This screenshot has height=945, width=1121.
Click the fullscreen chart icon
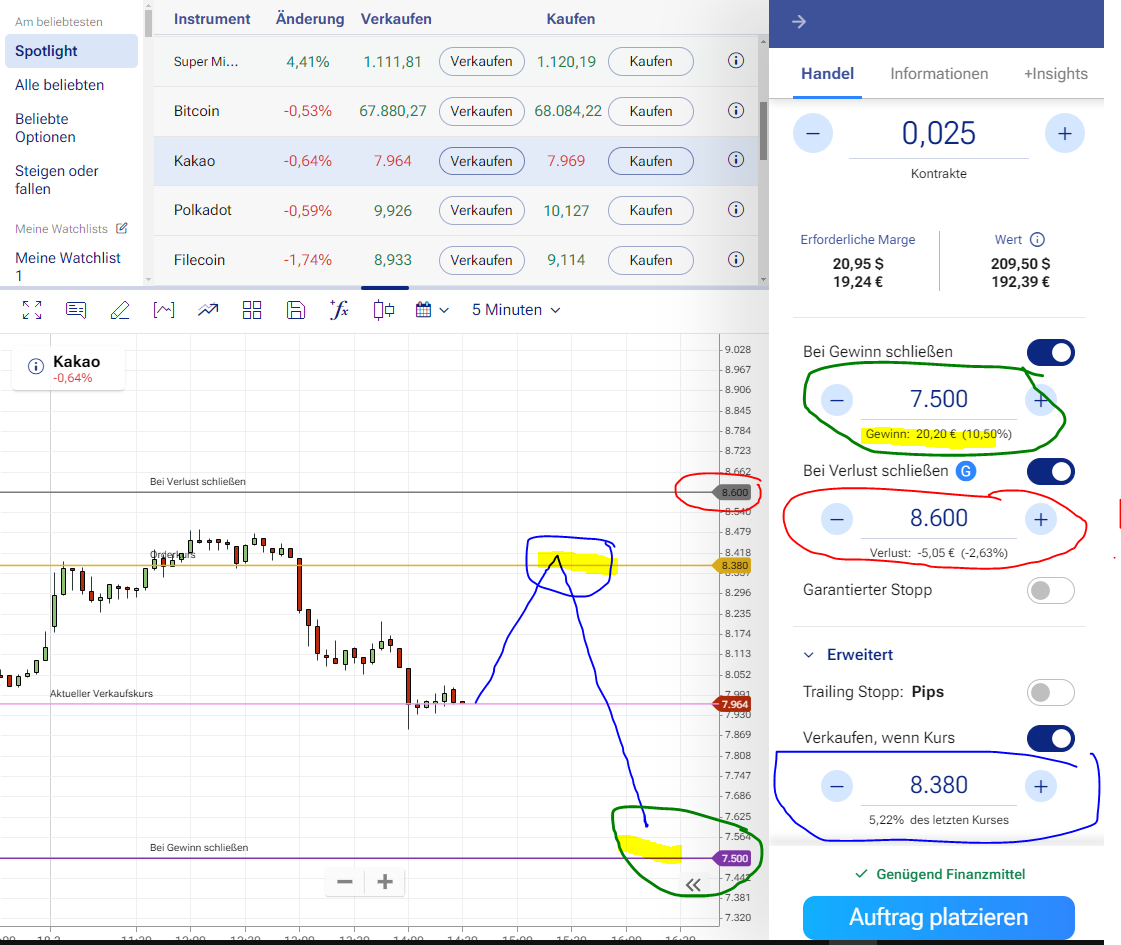[32, 310]
